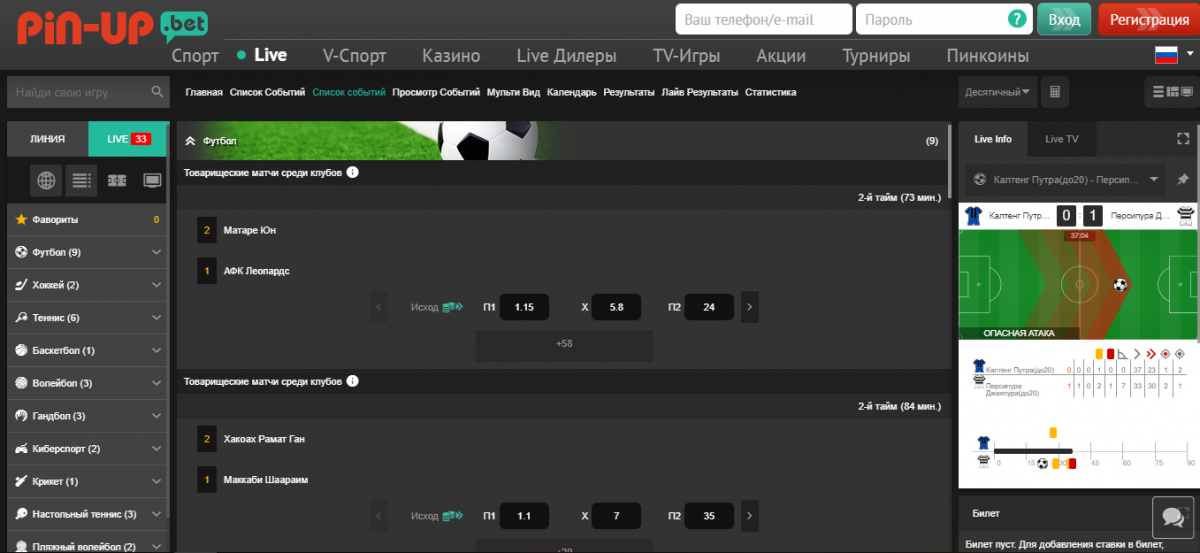Switch to the ЛИНИЯ tab

48,139
